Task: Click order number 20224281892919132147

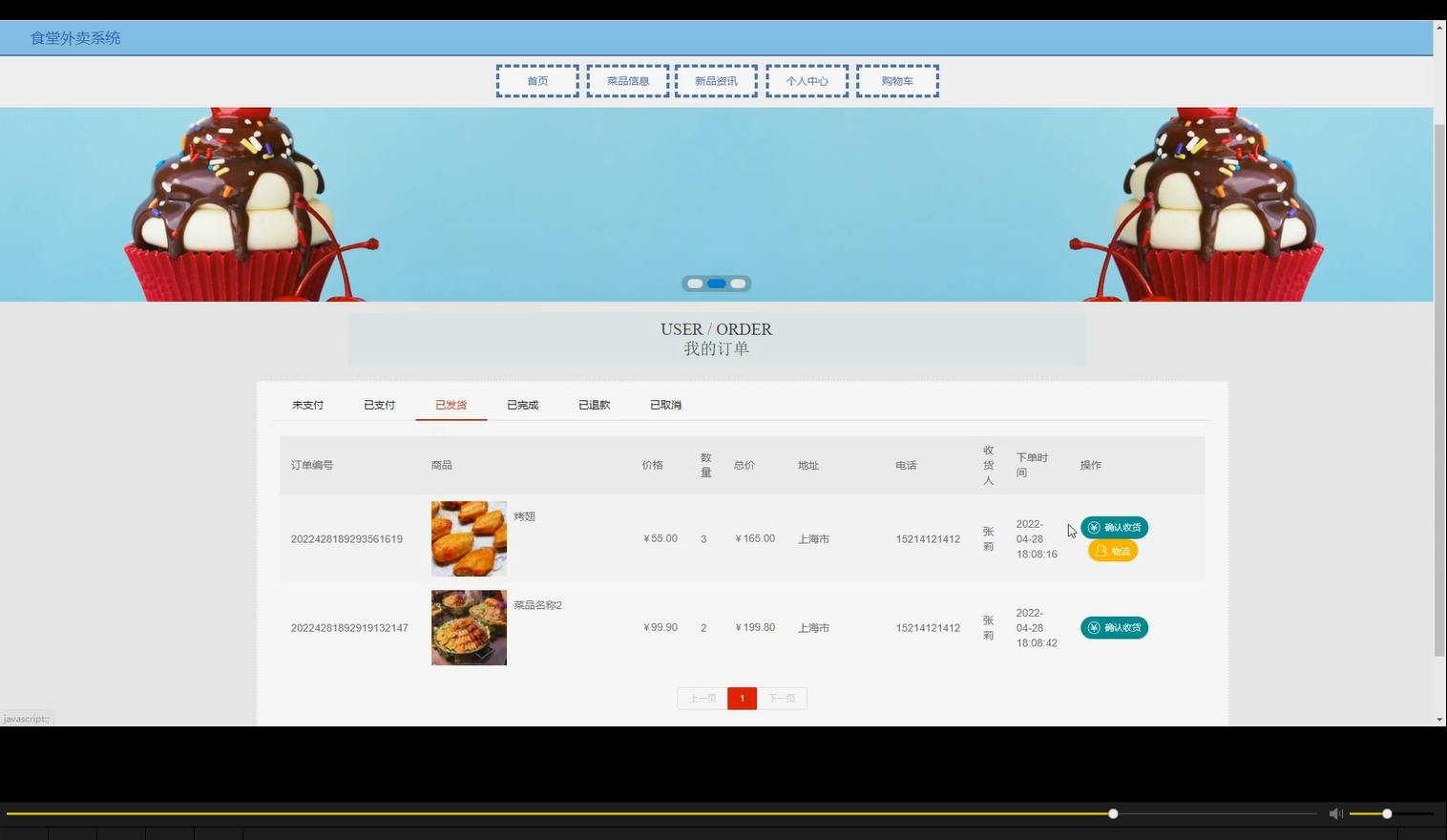Action: (x=349, y=628)
